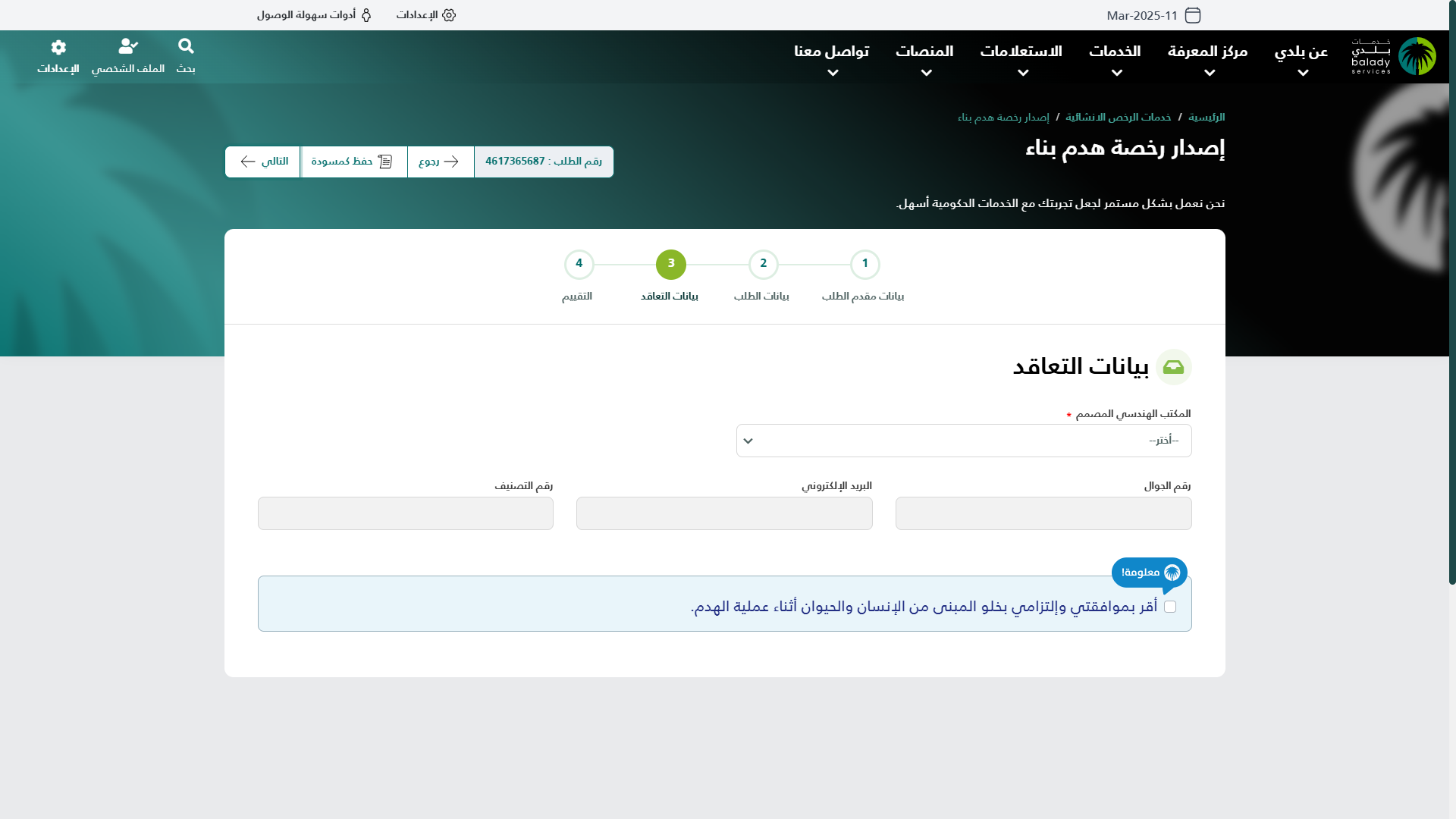
Task: Click the رجوع back button
Action: coord(440,162)
